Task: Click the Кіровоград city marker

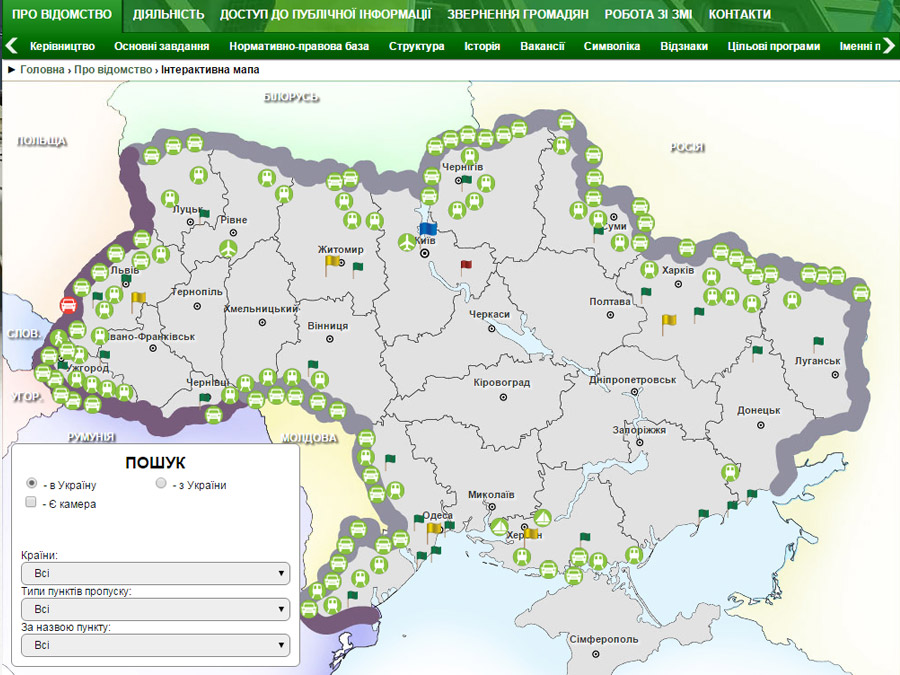Action: click(x=503, y=397)
